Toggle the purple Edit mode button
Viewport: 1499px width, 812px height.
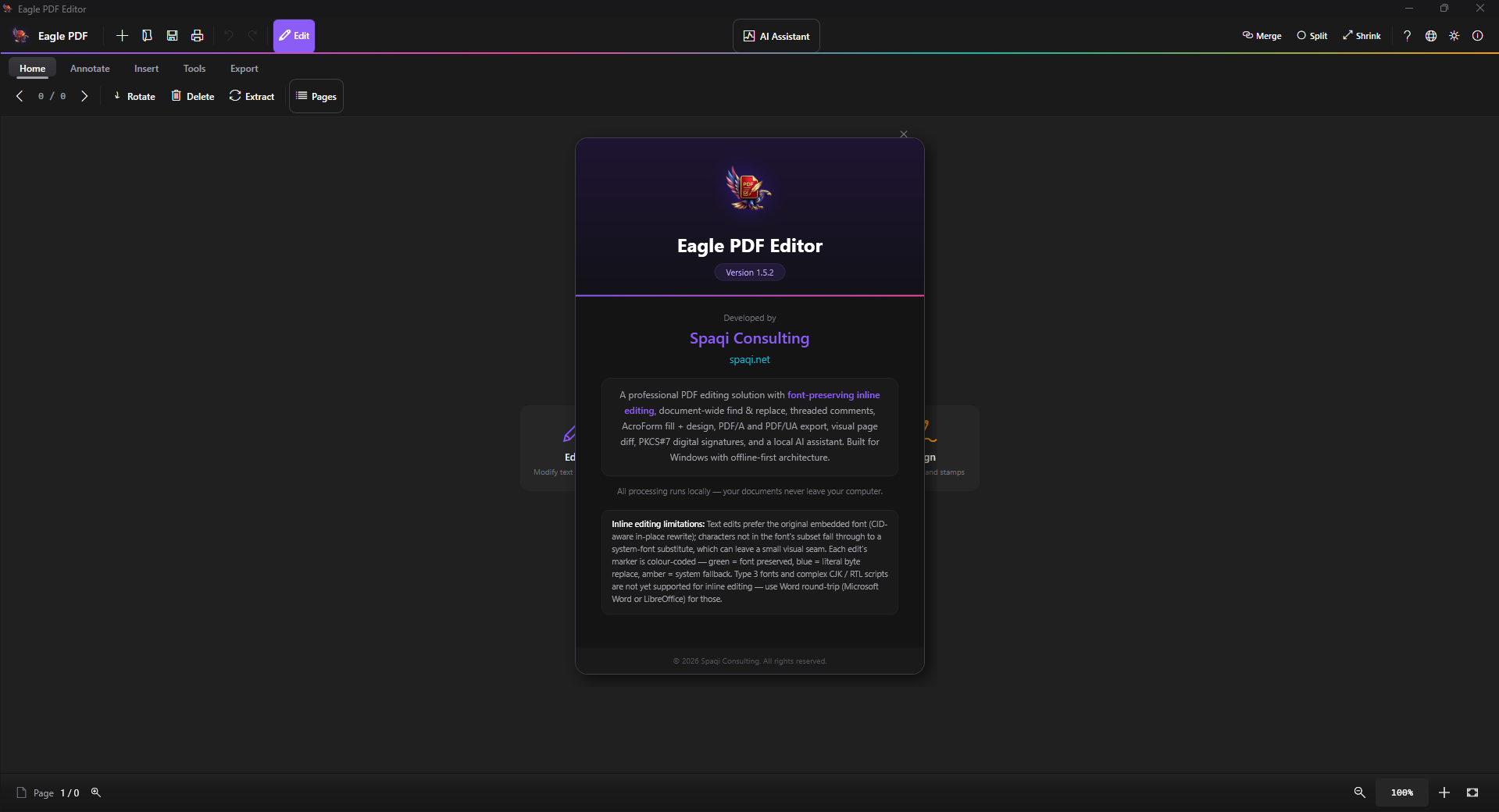(294, 36)
